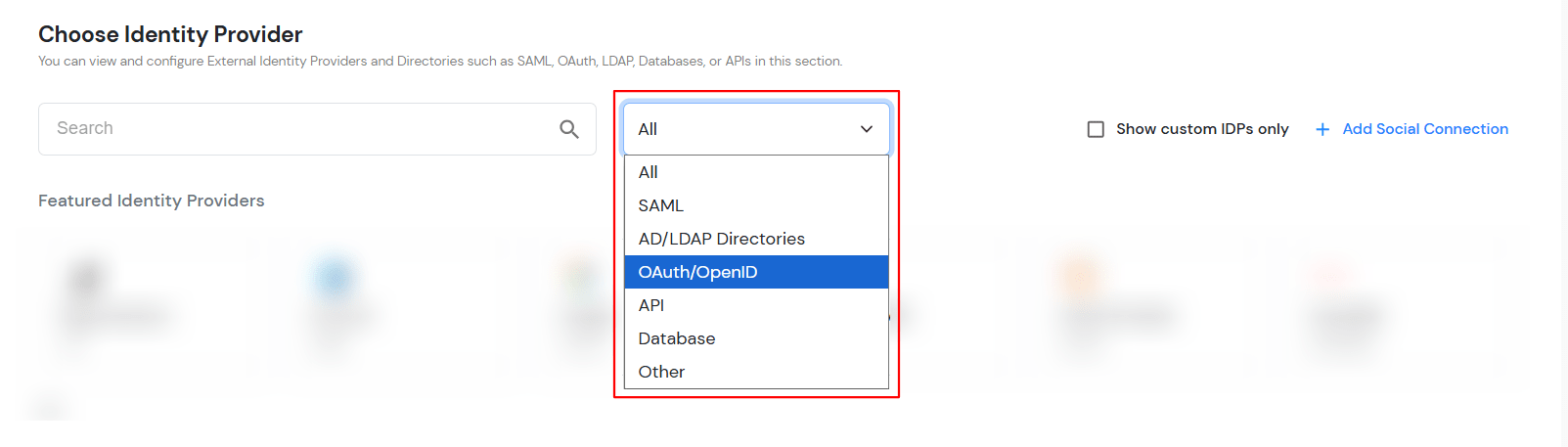Click the Show custom IDPs only label

(1202, 129)
